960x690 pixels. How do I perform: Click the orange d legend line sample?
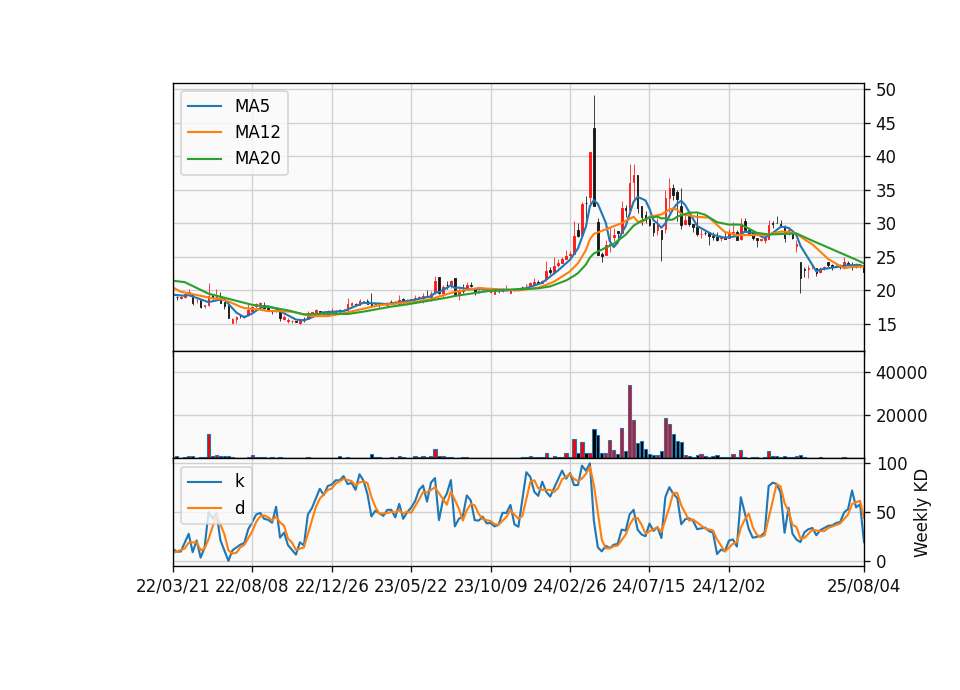204,508
